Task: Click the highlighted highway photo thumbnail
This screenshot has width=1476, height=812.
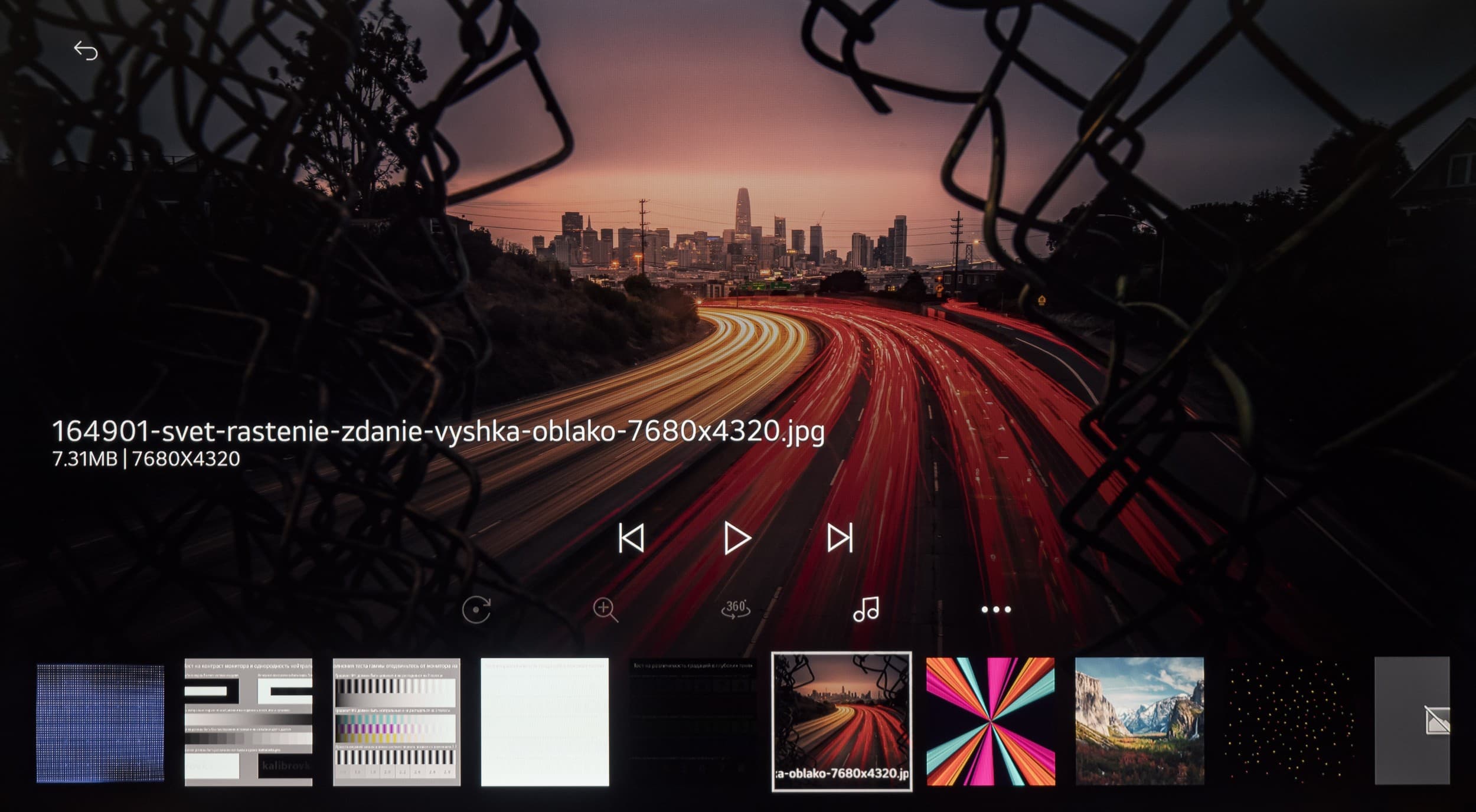Action: (x=842, y=721)
